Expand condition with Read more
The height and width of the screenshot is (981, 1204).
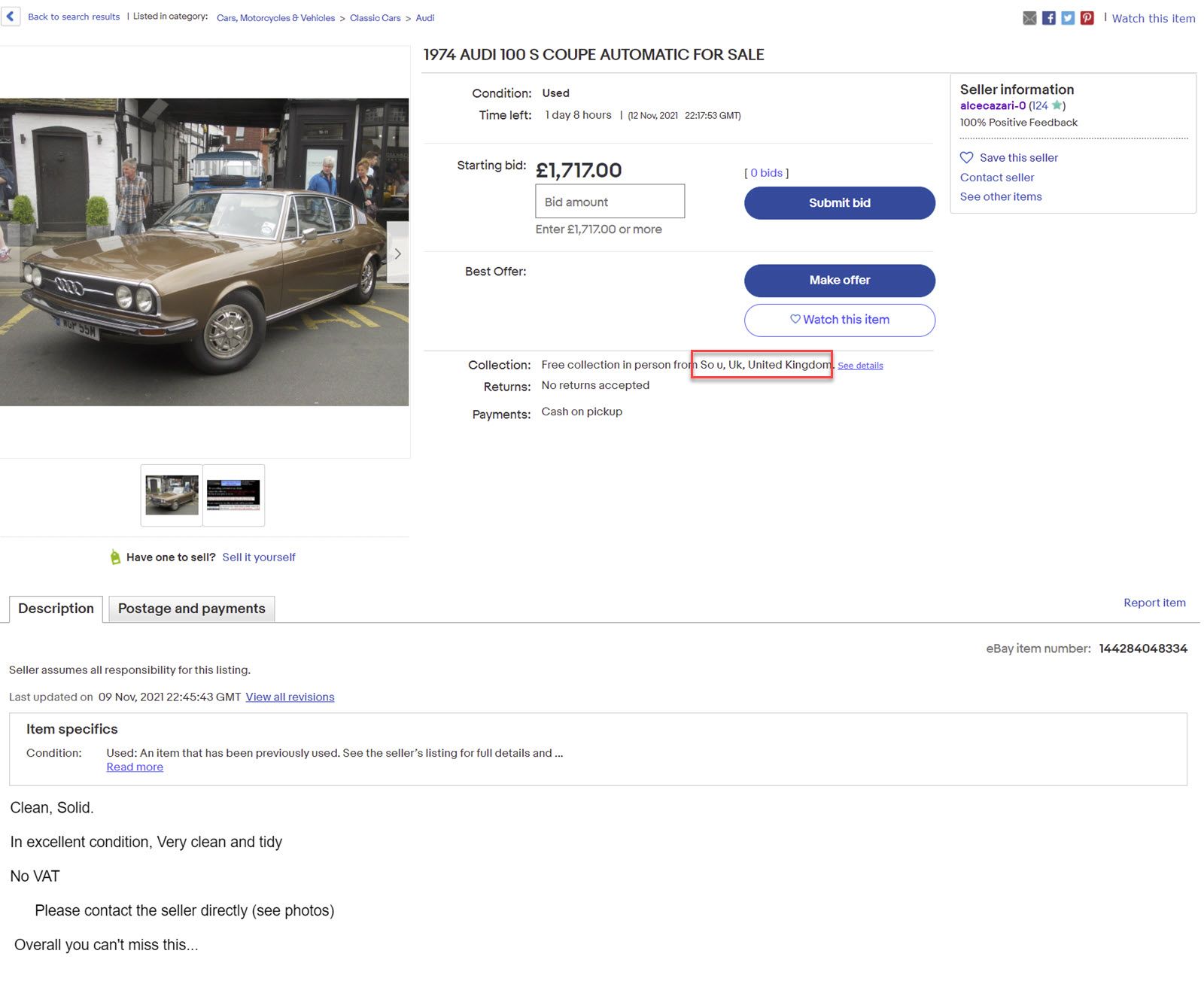[135, 767]
